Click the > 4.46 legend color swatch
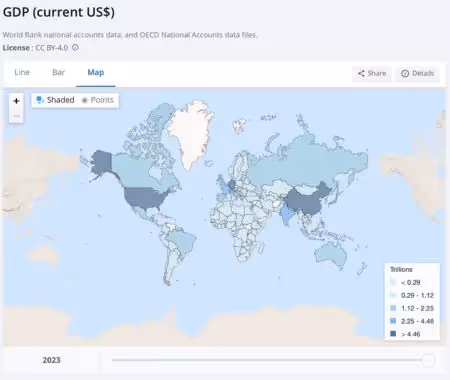The image size is (450, 380). 393,334
